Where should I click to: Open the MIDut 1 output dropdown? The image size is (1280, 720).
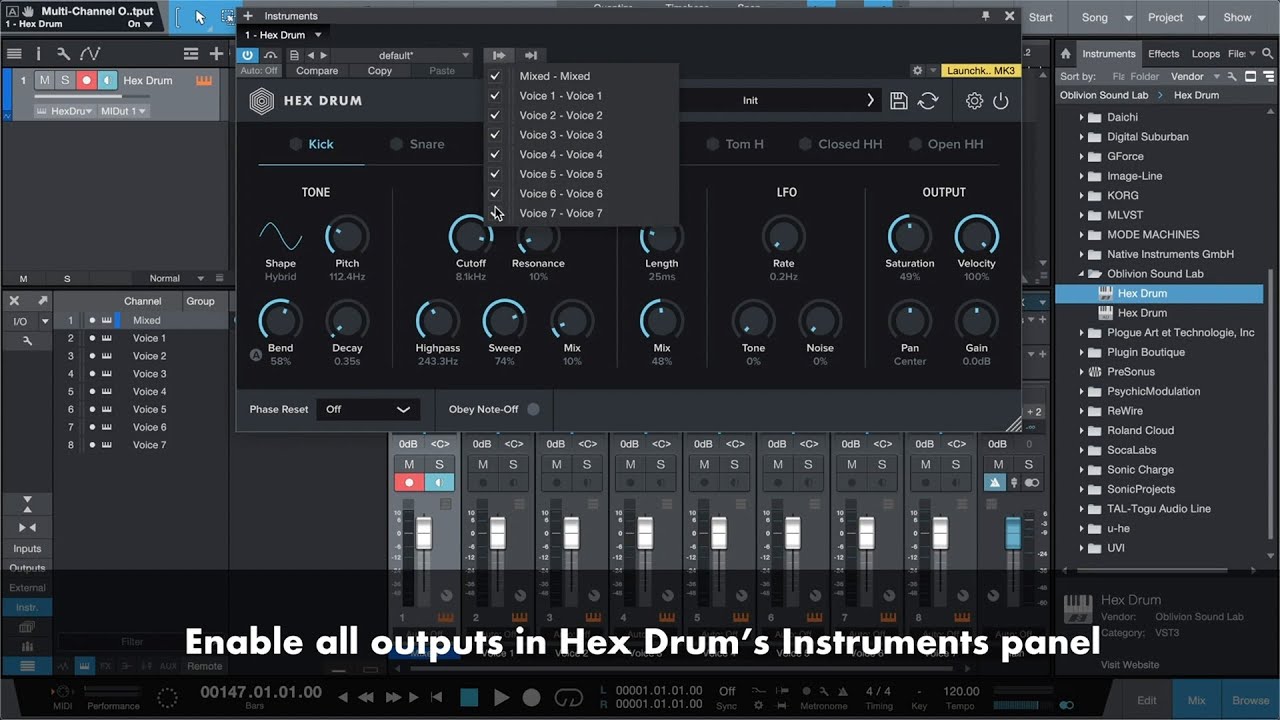124,111
